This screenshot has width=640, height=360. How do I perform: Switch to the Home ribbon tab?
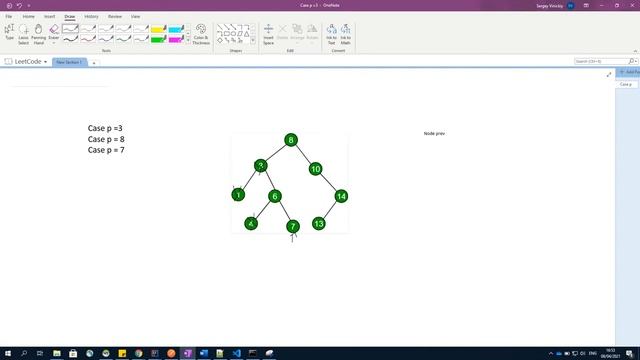29,16
